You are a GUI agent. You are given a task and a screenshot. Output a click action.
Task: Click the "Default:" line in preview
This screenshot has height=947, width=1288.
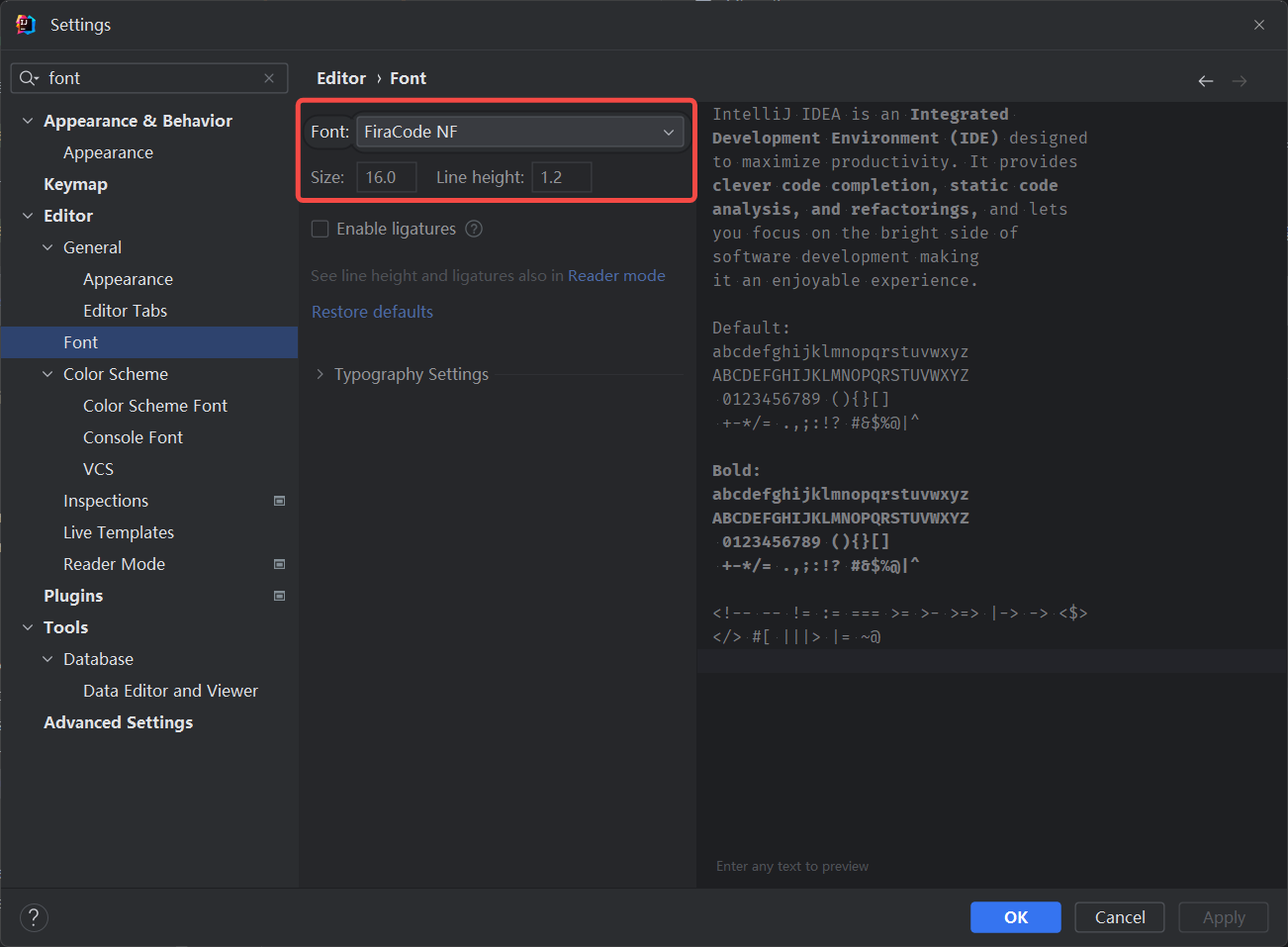point(751,328)
